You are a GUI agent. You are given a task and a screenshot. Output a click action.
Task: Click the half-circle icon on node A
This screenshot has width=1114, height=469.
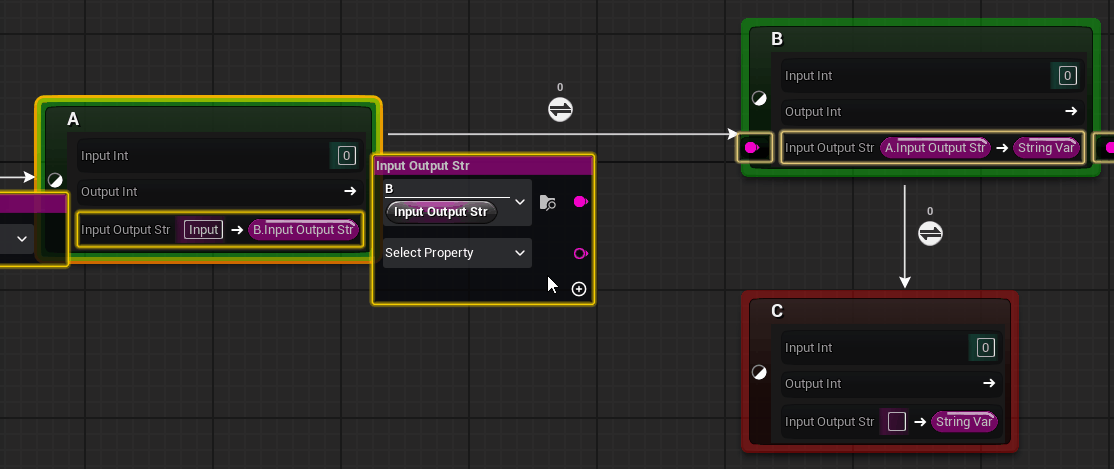55,180
